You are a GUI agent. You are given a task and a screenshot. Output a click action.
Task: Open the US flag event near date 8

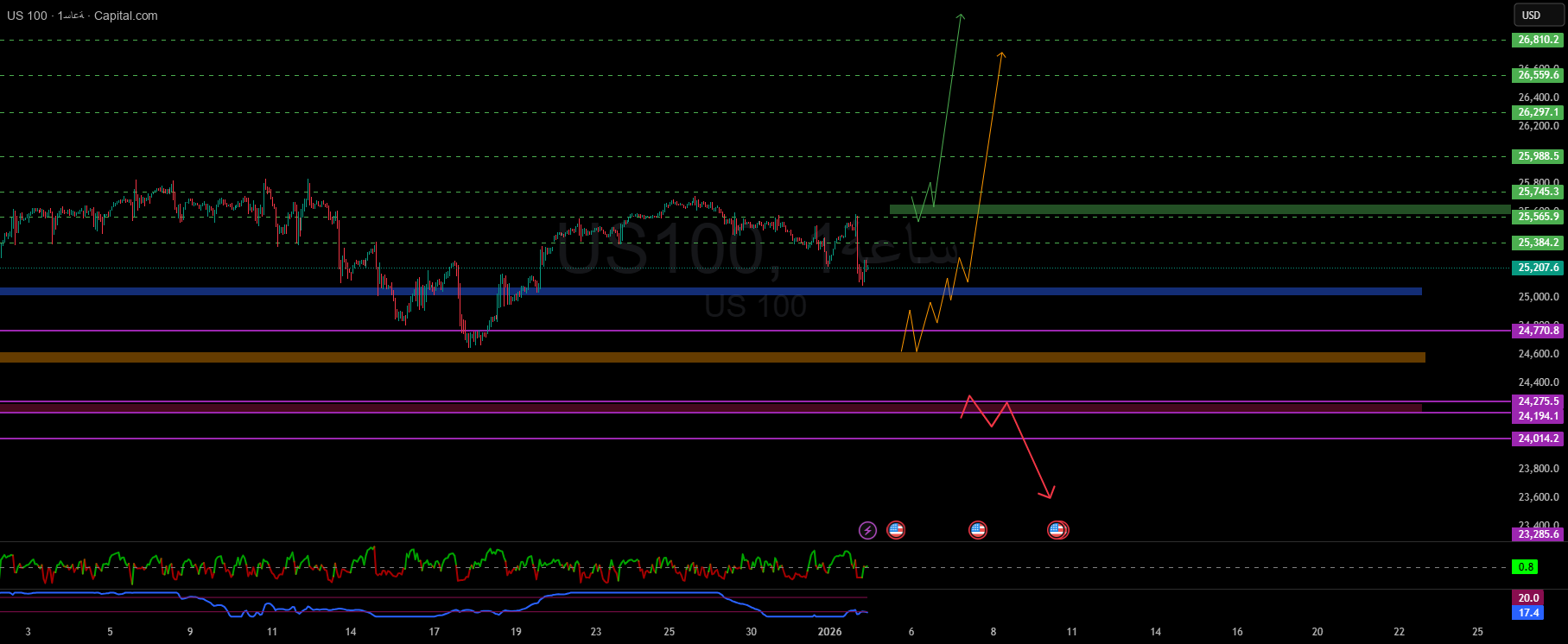pyautogui.click(x=977, y=530)
